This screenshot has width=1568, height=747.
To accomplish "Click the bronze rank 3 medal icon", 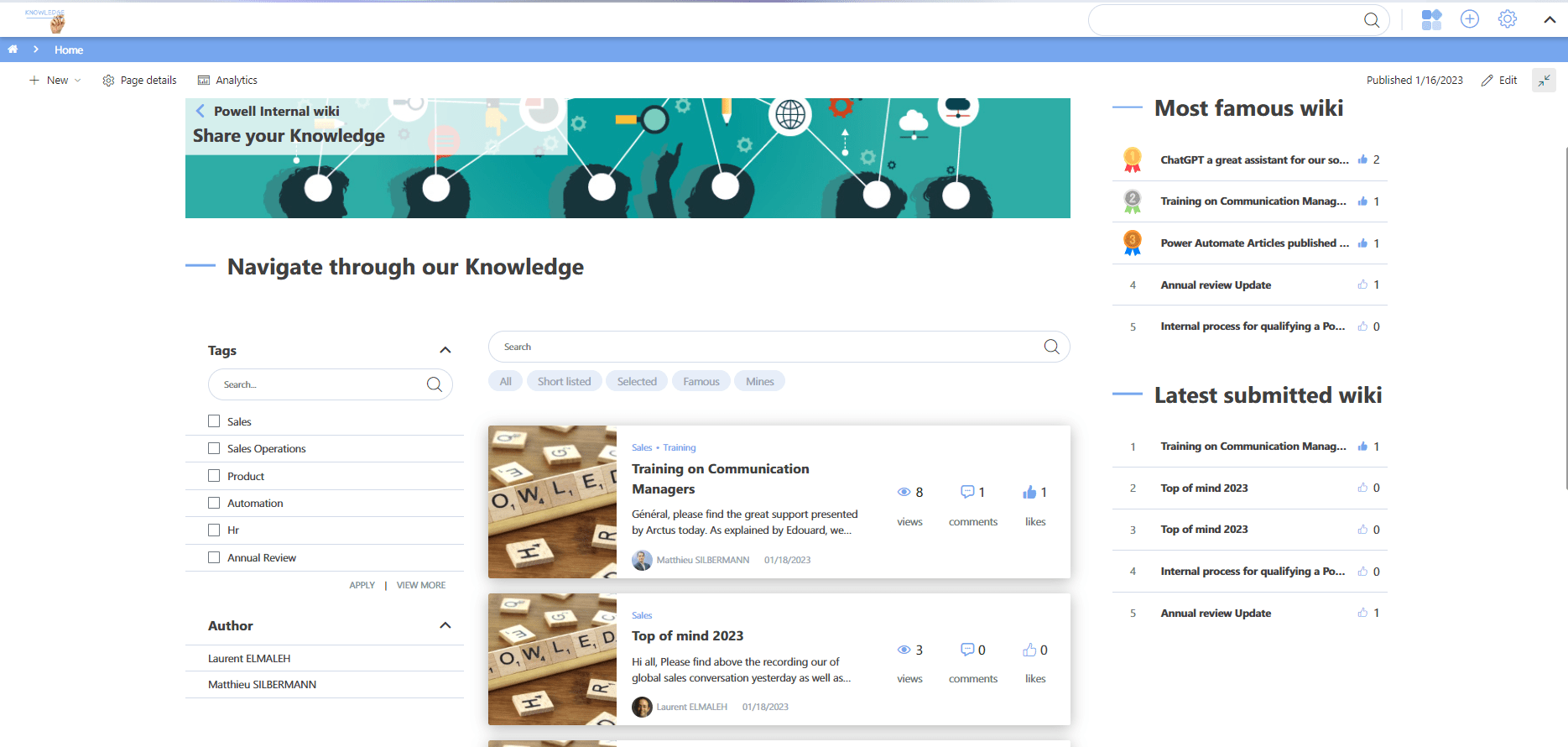I will coord(1133,243).
